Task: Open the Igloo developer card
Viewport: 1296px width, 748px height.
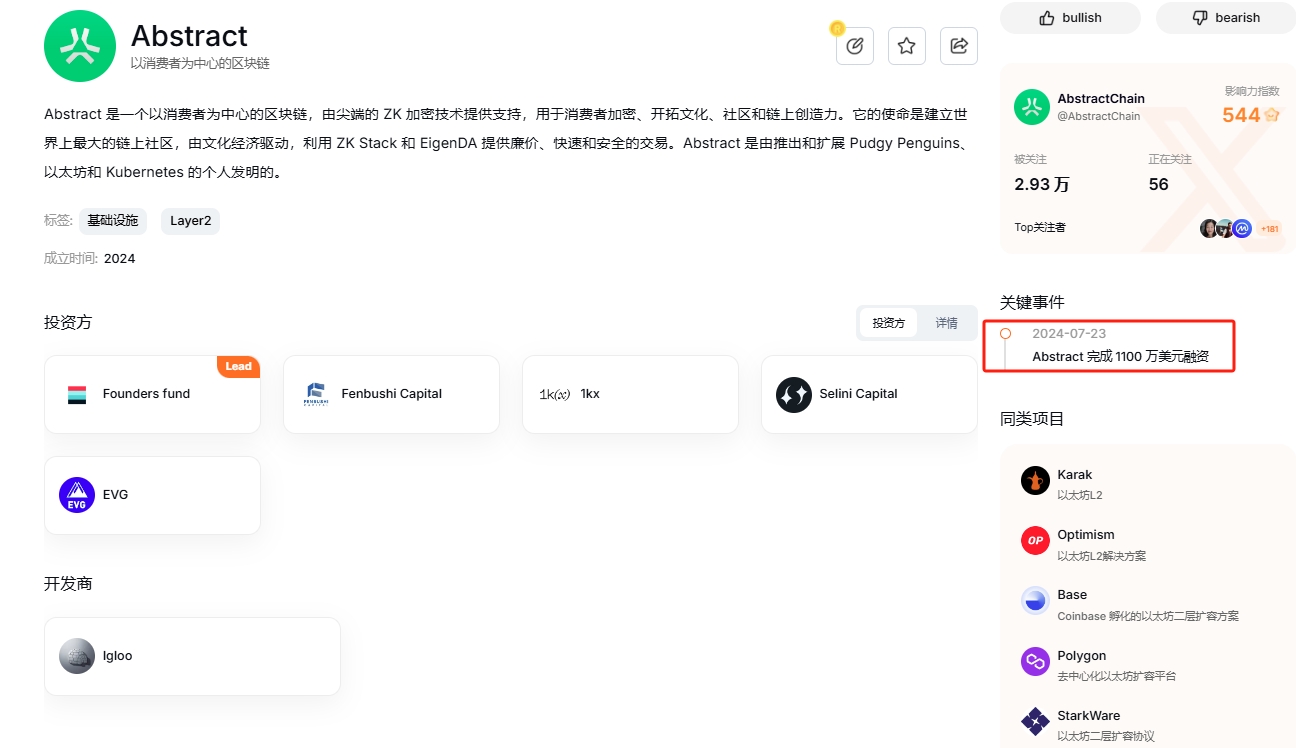Action: (x=192, y=656)
